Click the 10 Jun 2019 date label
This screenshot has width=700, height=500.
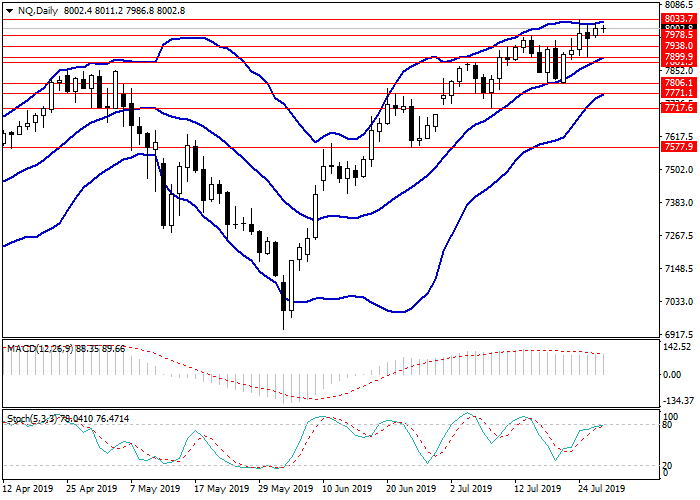tap(348, 490)
